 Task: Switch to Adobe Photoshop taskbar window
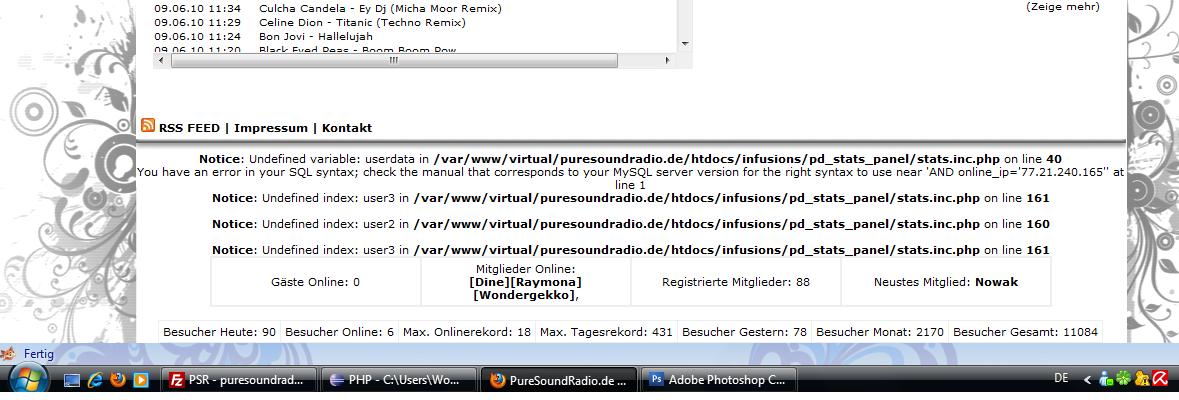(x=719, y=380)
